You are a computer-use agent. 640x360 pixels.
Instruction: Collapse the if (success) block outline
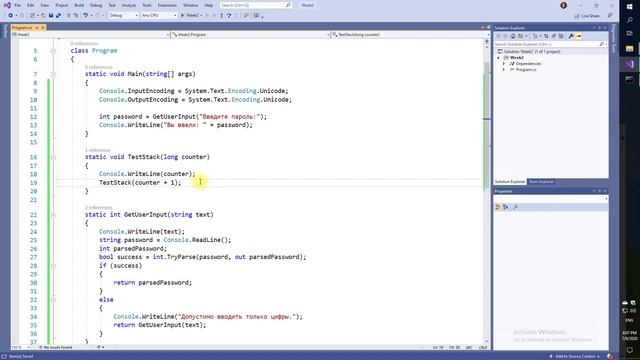[x=53, y=266]
